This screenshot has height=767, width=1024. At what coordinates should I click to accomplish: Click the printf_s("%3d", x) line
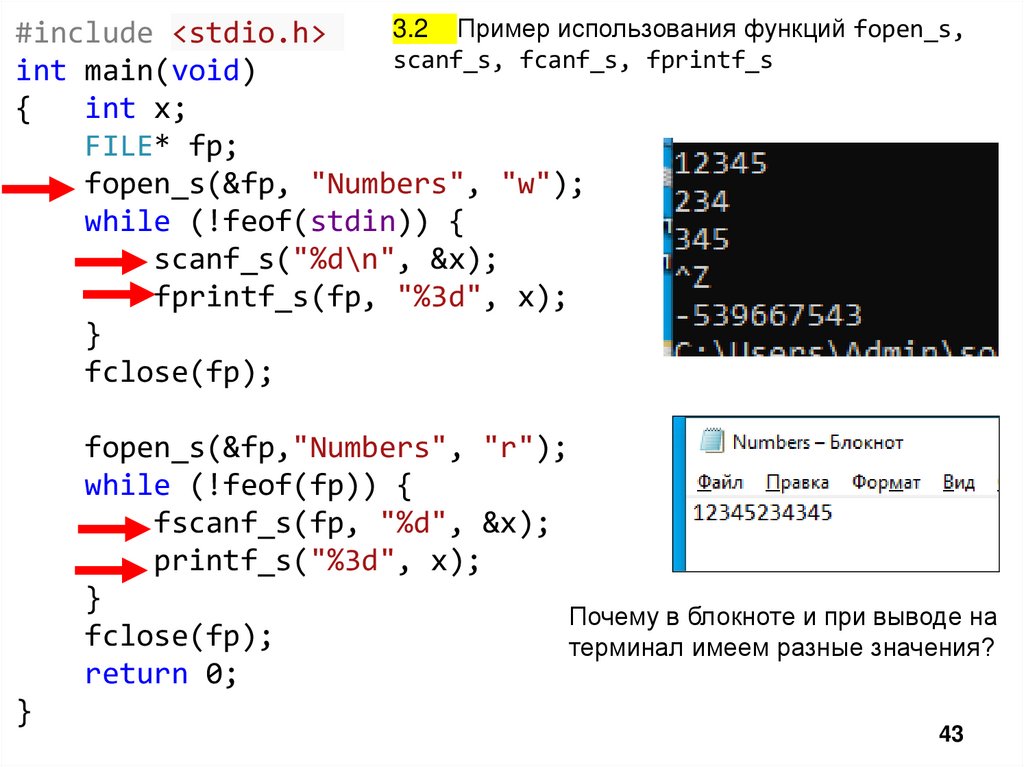(317, 561)
